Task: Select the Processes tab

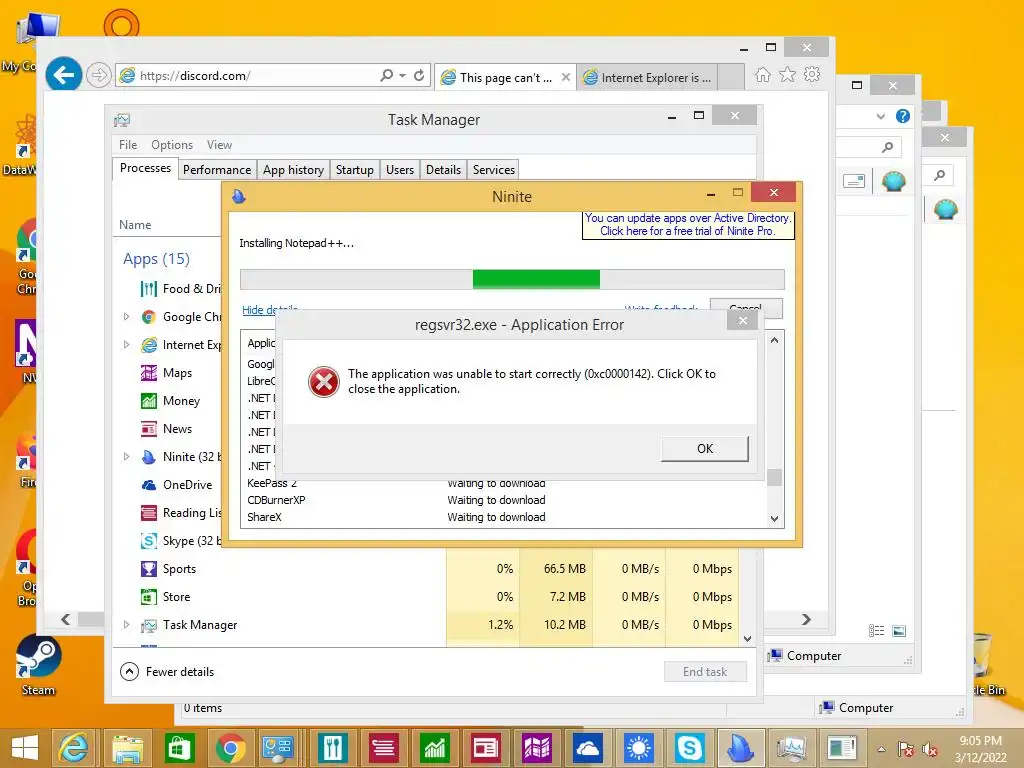Action: pyautogui.click(x=145, y=168)
